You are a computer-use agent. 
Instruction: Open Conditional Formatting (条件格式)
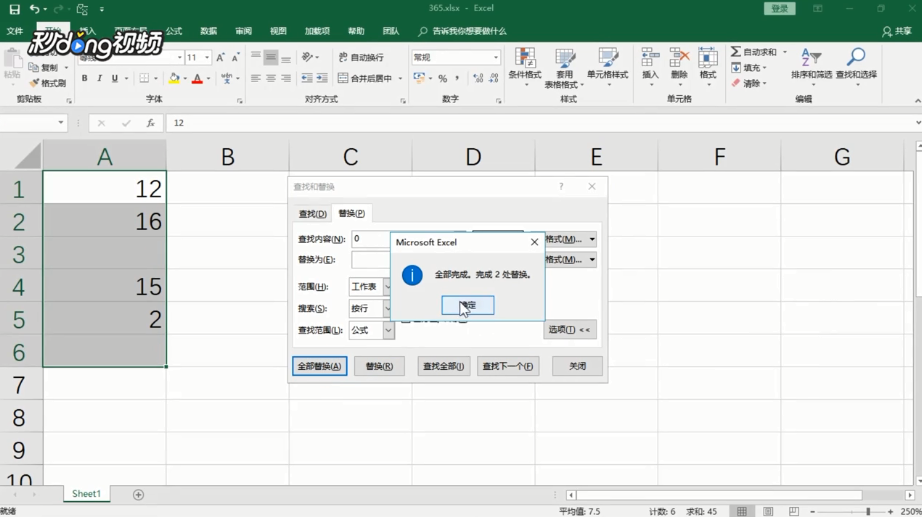[x=525, y=68]
